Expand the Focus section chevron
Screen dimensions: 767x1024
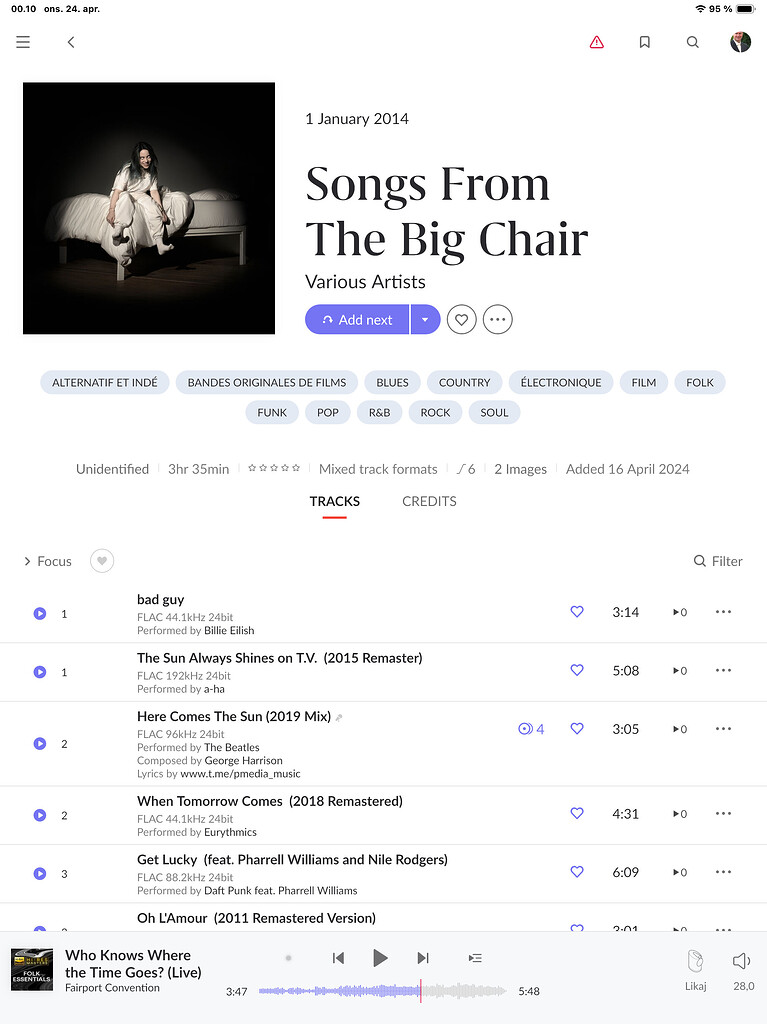point(26,561)
